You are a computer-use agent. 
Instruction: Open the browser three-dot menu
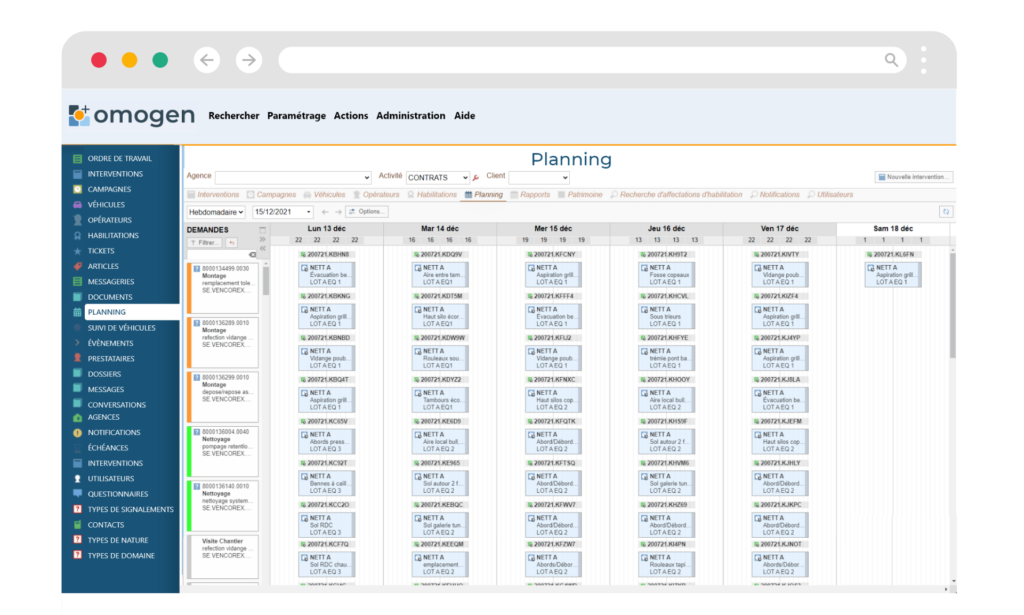[x=923, y=60]
